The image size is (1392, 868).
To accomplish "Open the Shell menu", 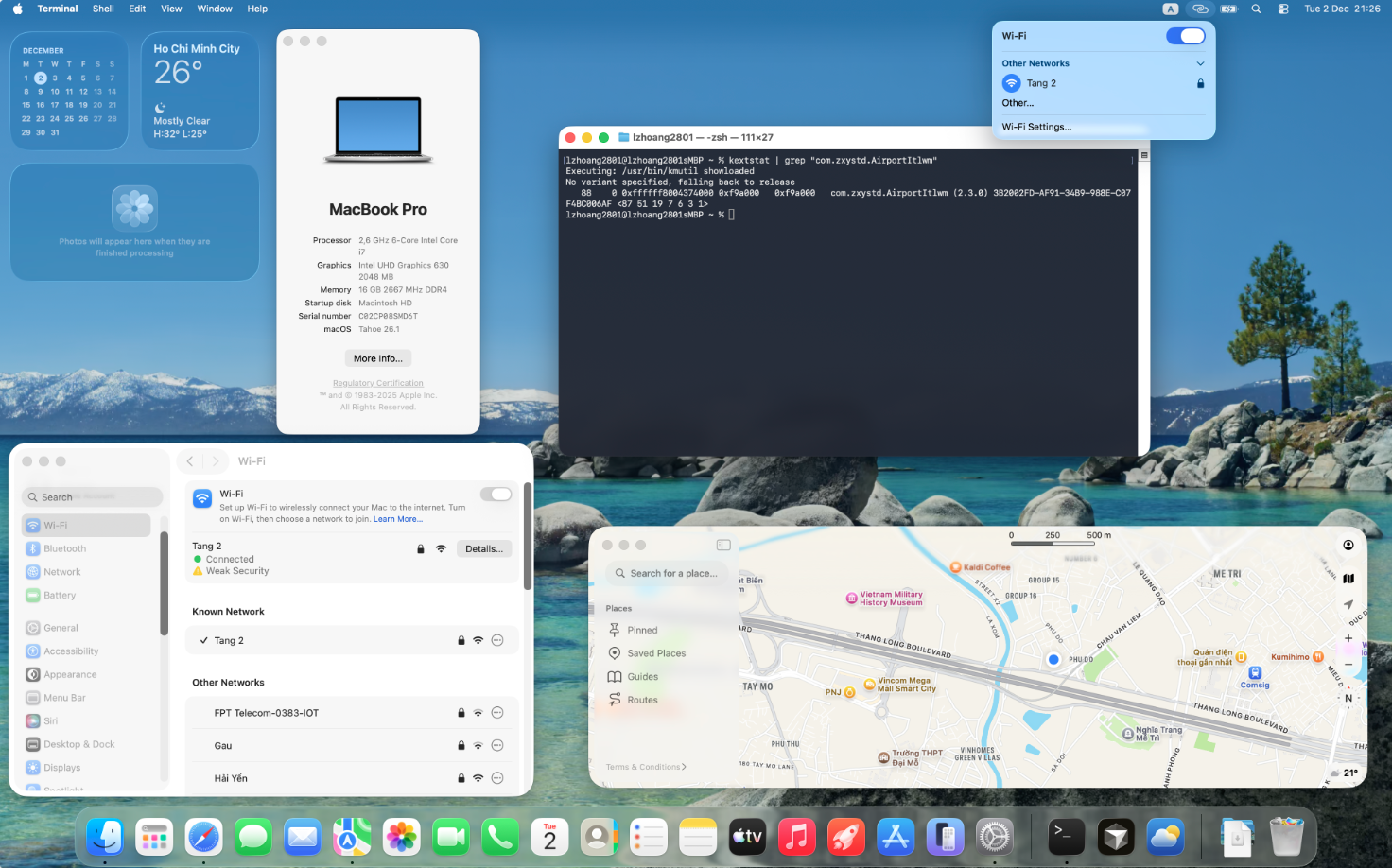I will tap(103, 9).
